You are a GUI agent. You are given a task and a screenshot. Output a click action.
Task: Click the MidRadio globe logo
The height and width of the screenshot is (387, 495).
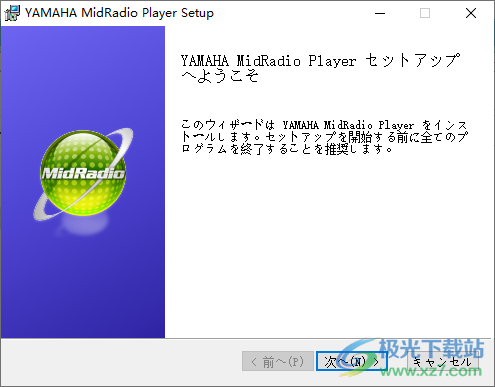[x=83, y=174]
